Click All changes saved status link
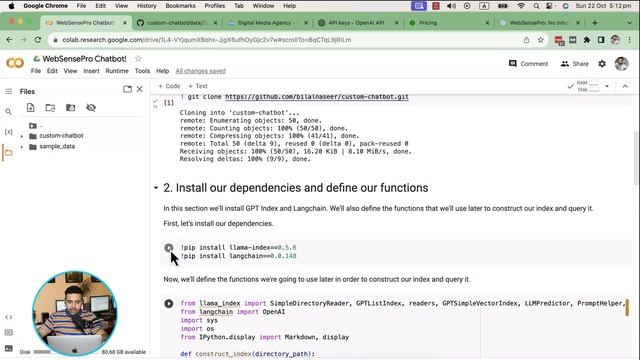This screenshot has height=360, width=640. click(x=200, y=71)
